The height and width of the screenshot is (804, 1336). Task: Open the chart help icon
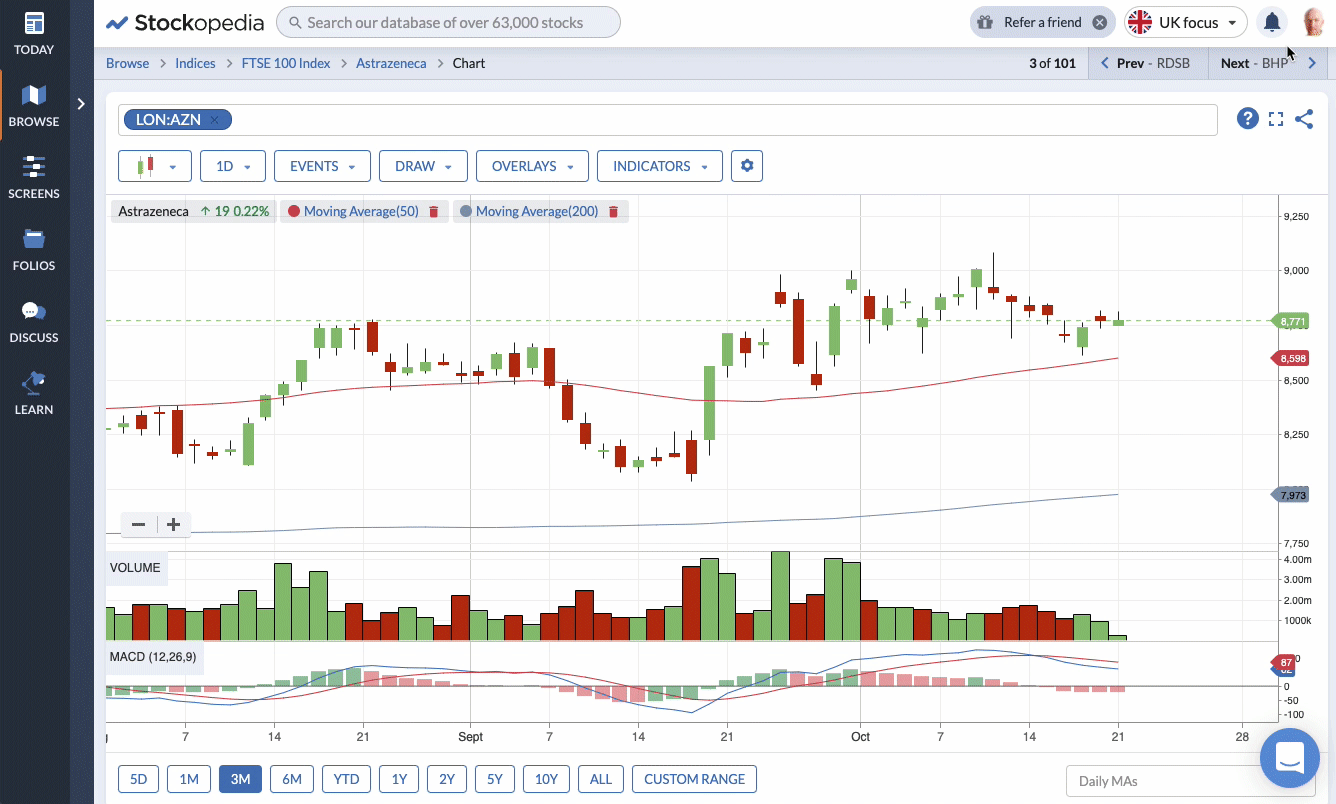(x=1247, y=119)
